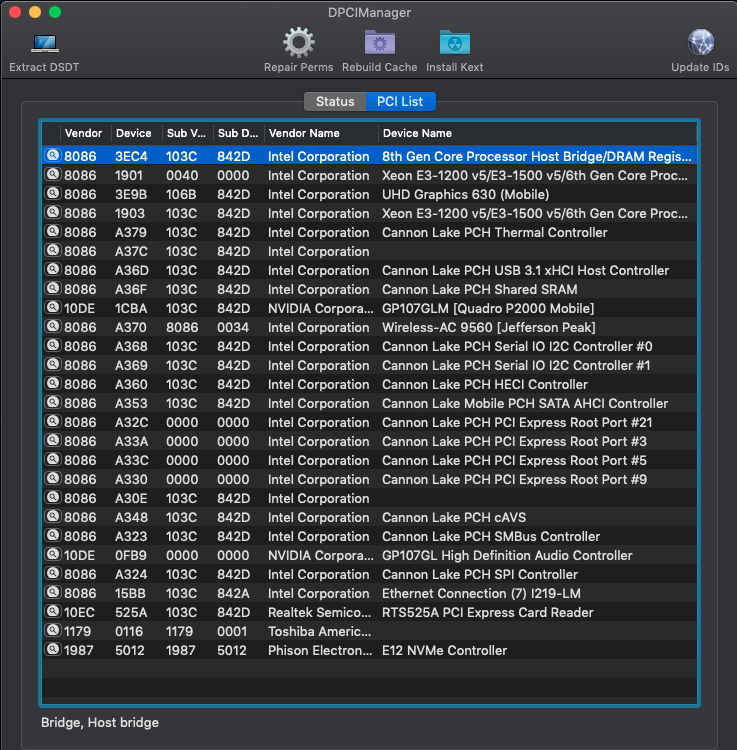737x750 pixels.
Task: Click lookup icon for I219-LM Ethernet row
Action: (53, 593)
